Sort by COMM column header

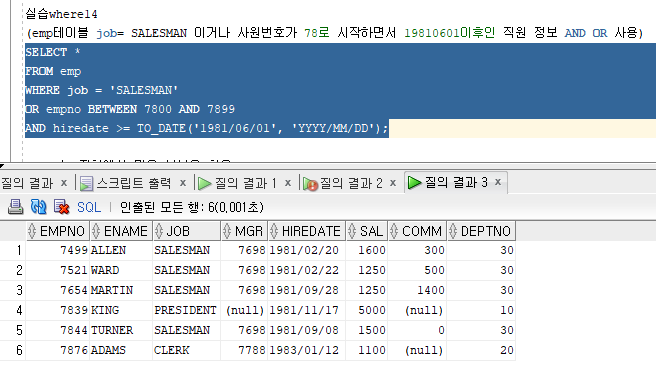pos(417,231)
